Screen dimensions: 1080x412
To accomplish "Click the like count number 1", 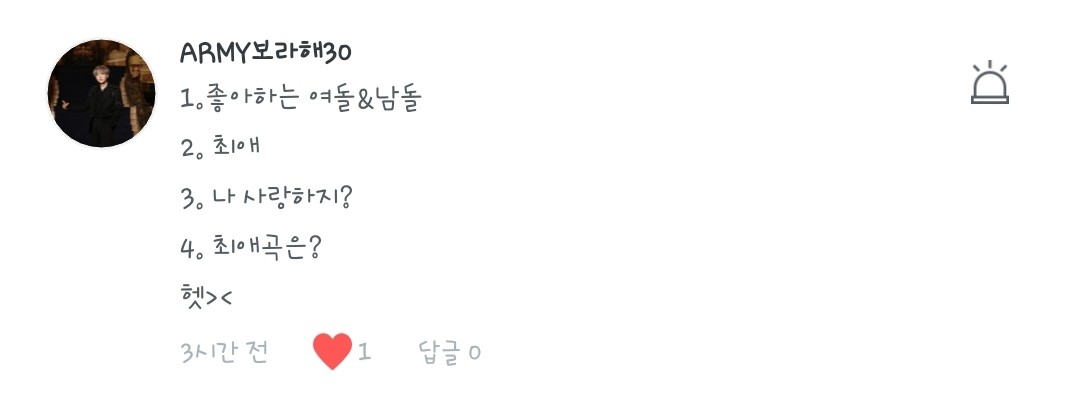I will click(365, 352).
